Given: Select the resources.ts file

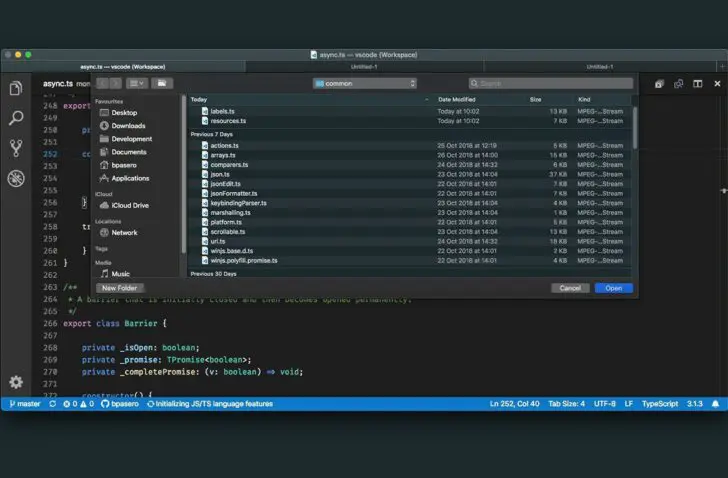Looking at the screenshot, I should coord(410,121).
